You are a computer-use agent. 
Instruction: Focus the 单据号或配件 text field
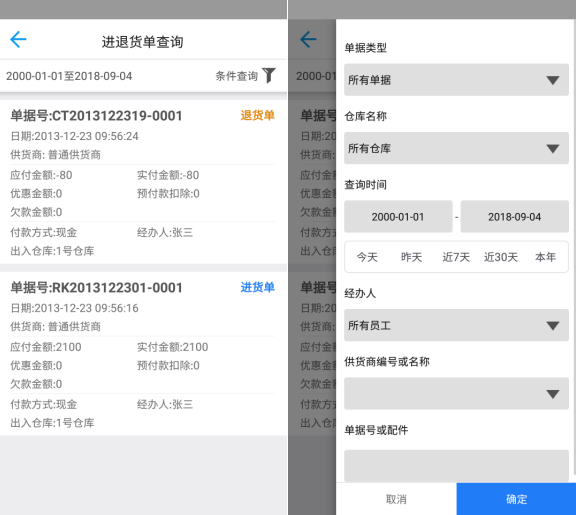coord(456,465)
